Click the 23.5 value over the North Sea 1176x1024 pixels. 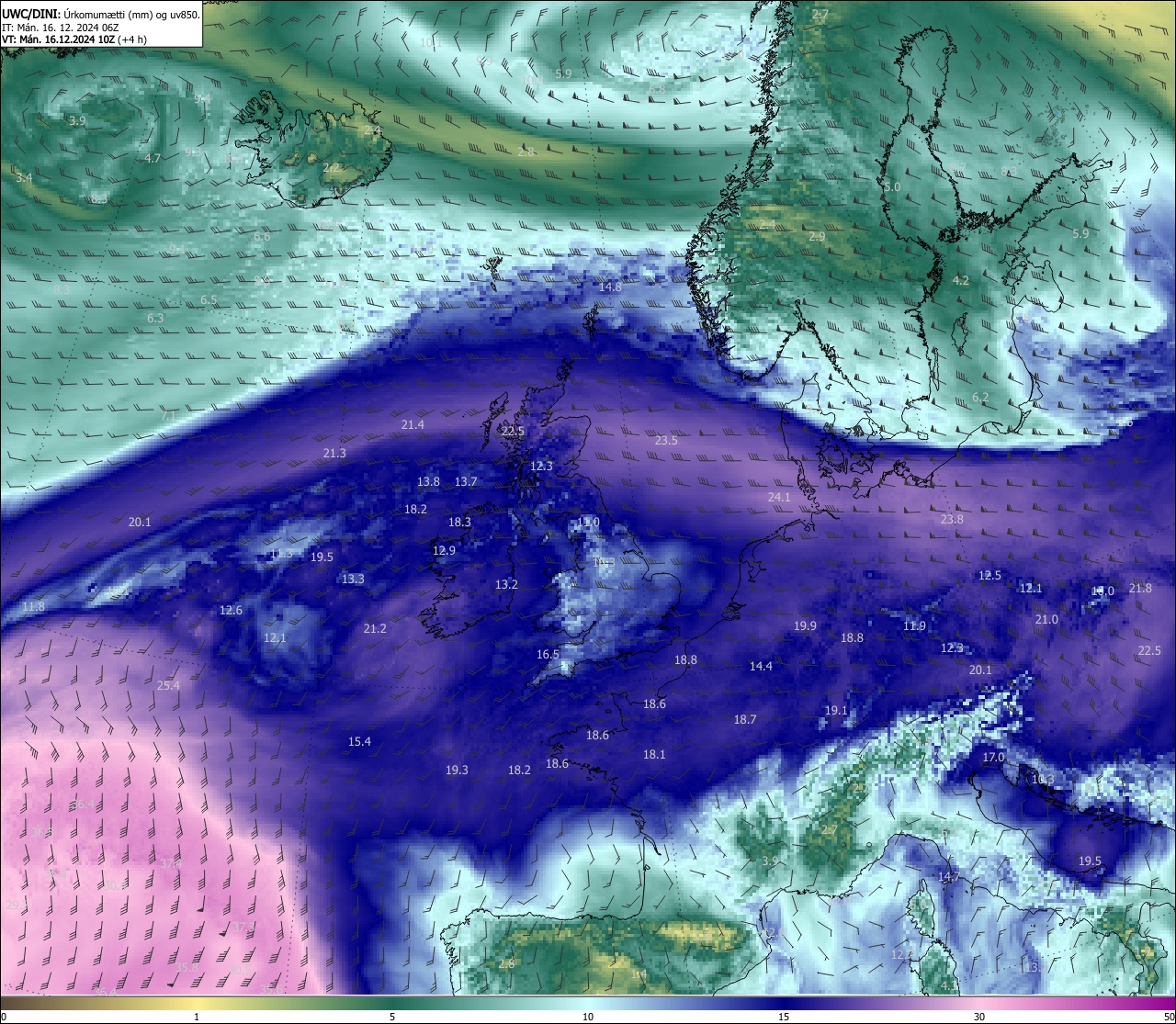pos(666,441)
